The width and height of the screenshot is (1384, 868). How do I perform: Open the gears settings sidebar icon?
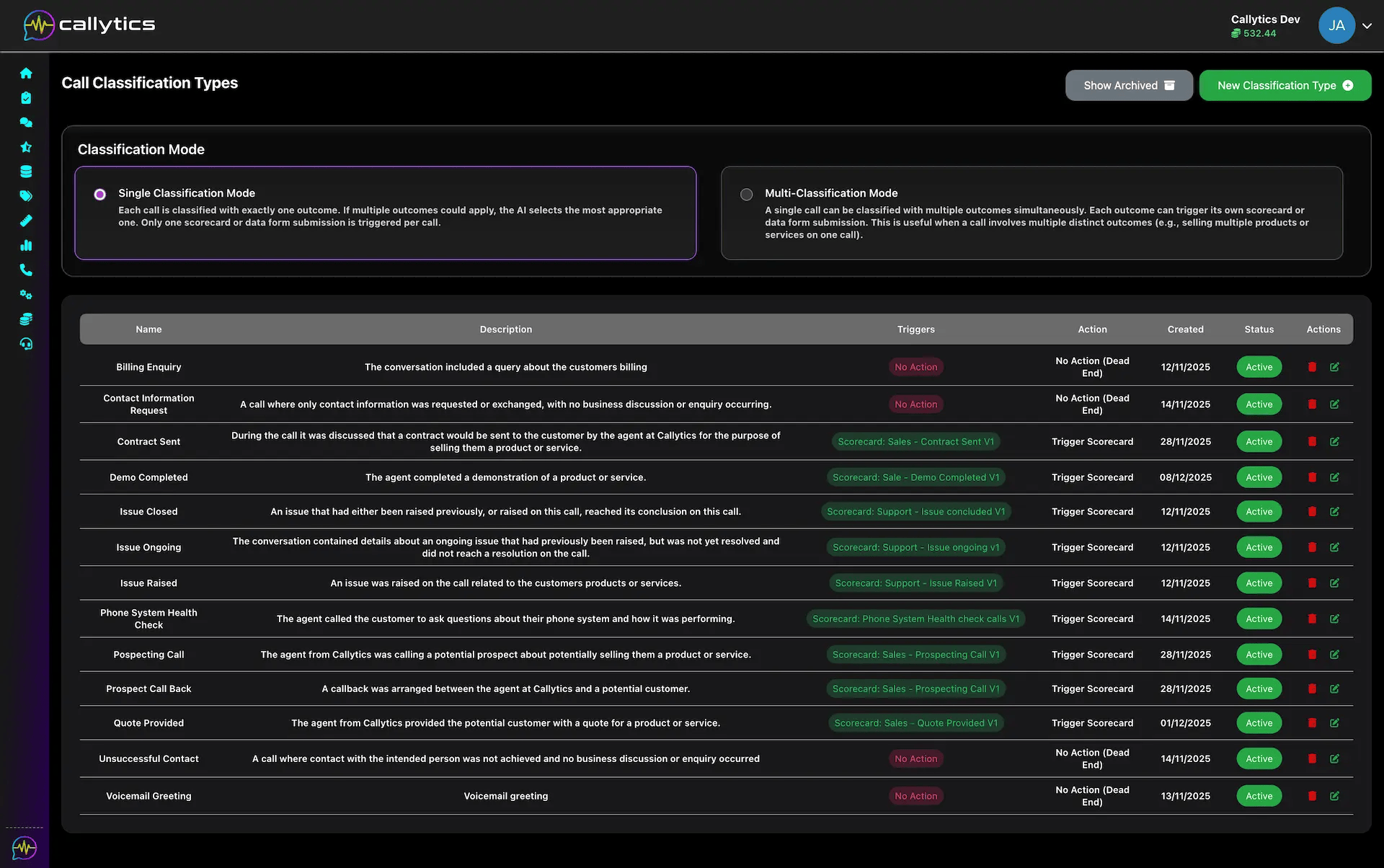(26, 294)
